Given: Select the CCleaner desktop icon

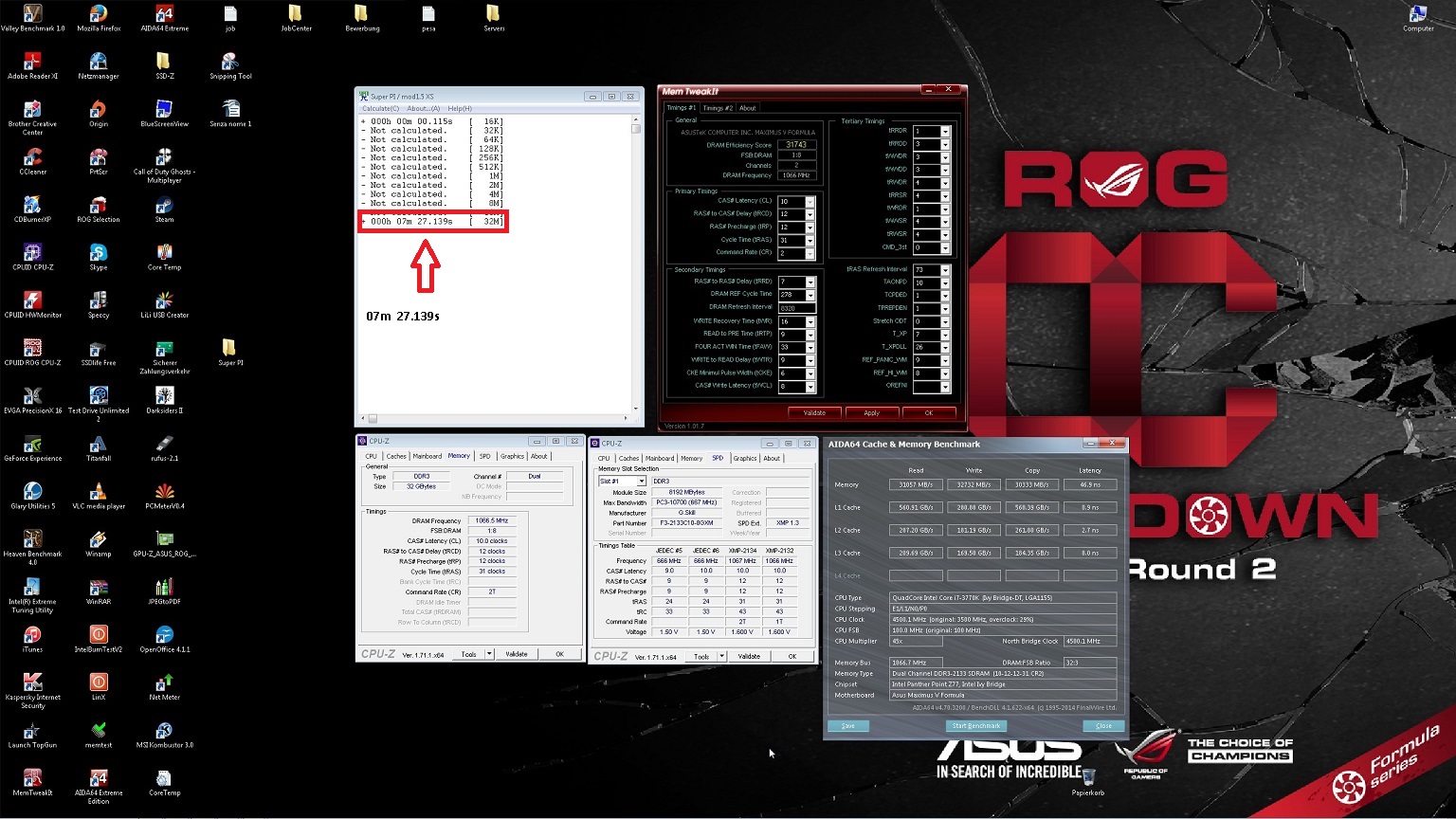Looking at the screenshot, I should (x=32, y=161).
